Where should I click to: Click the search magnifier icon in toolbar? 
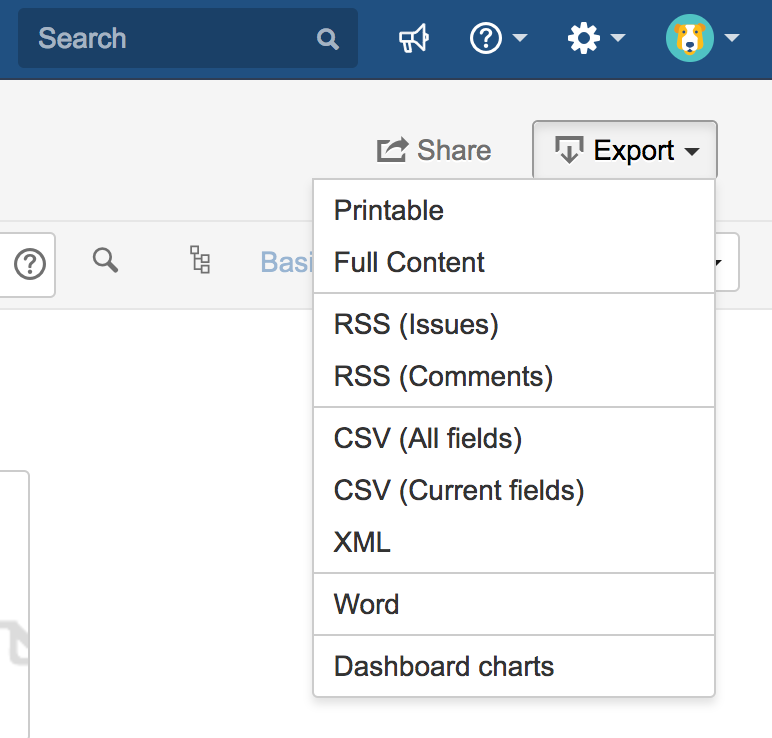click(105, 261)
